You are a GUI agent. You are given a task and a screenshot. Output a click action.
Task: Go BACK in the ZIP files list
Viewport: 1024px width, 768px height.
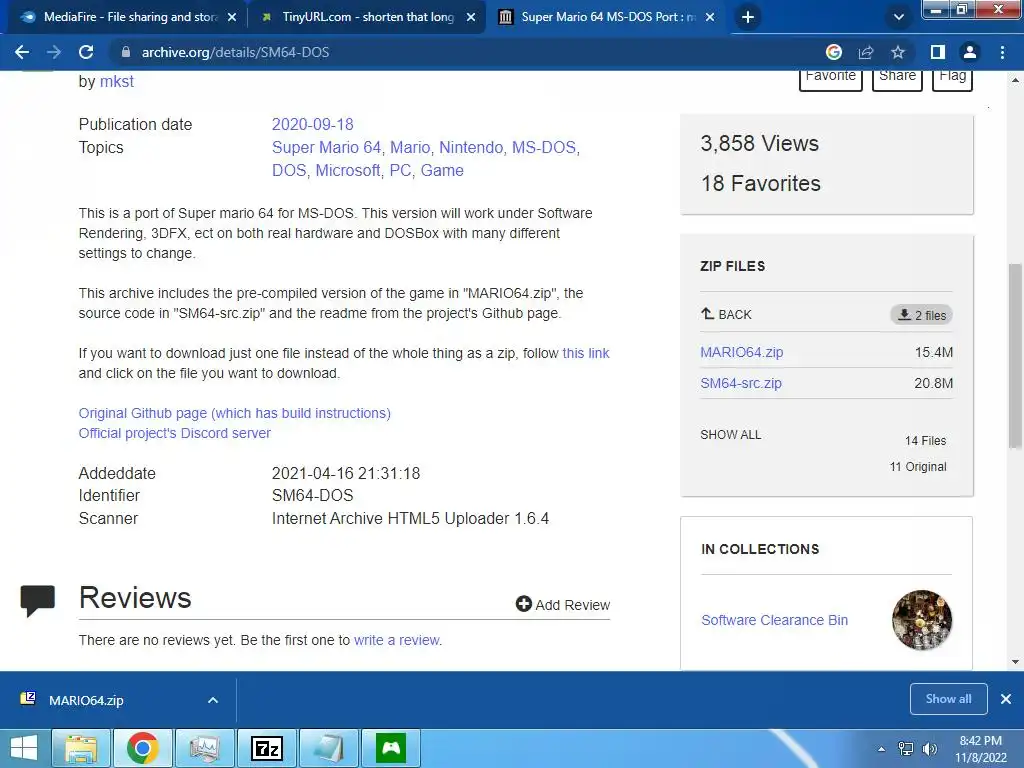[726, 315]
